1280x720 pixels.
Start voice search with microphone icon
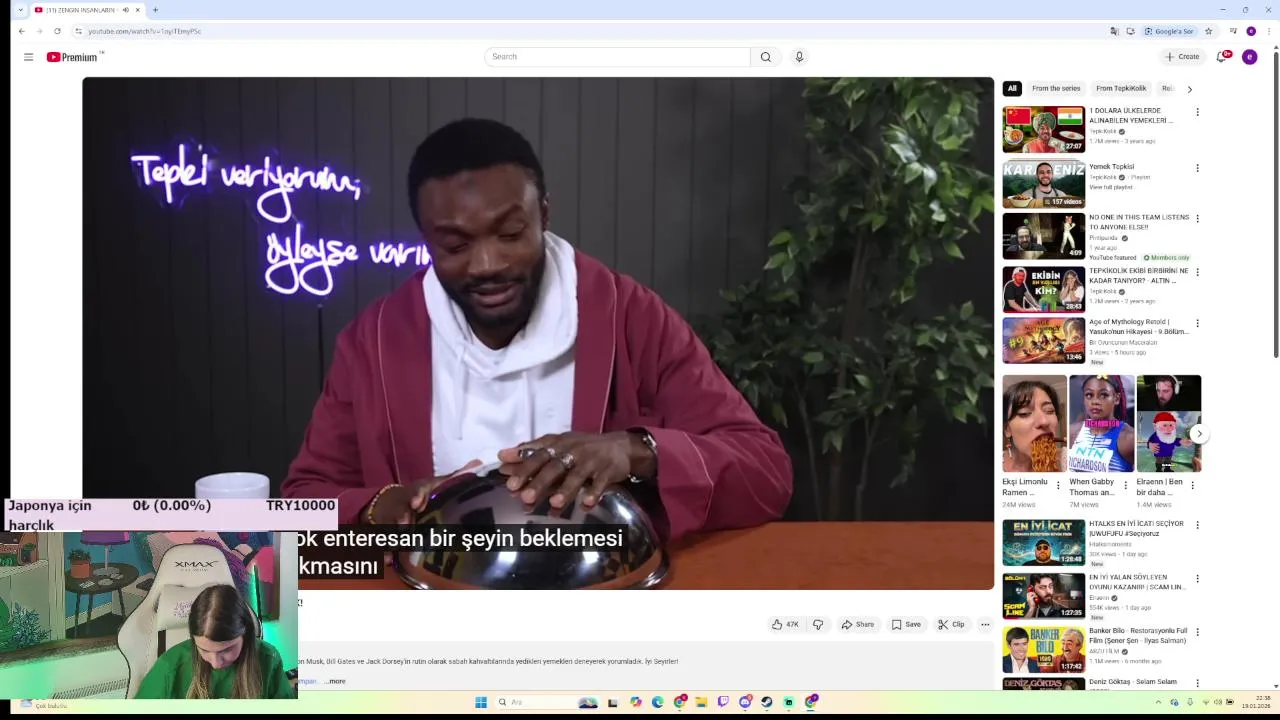[799, 57]
